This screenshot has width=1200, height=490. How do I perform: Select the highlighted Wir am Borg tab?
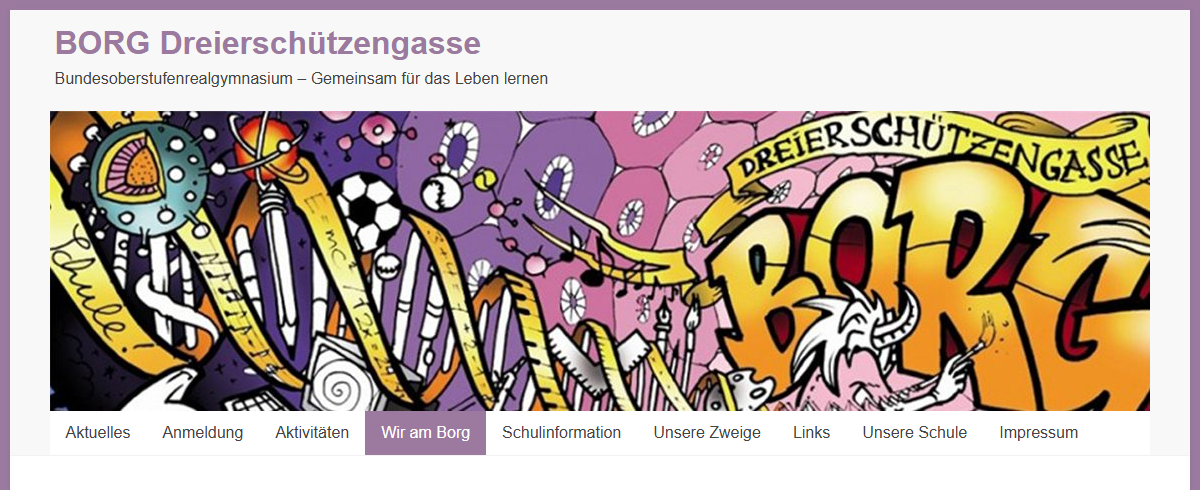pos(425,433)
